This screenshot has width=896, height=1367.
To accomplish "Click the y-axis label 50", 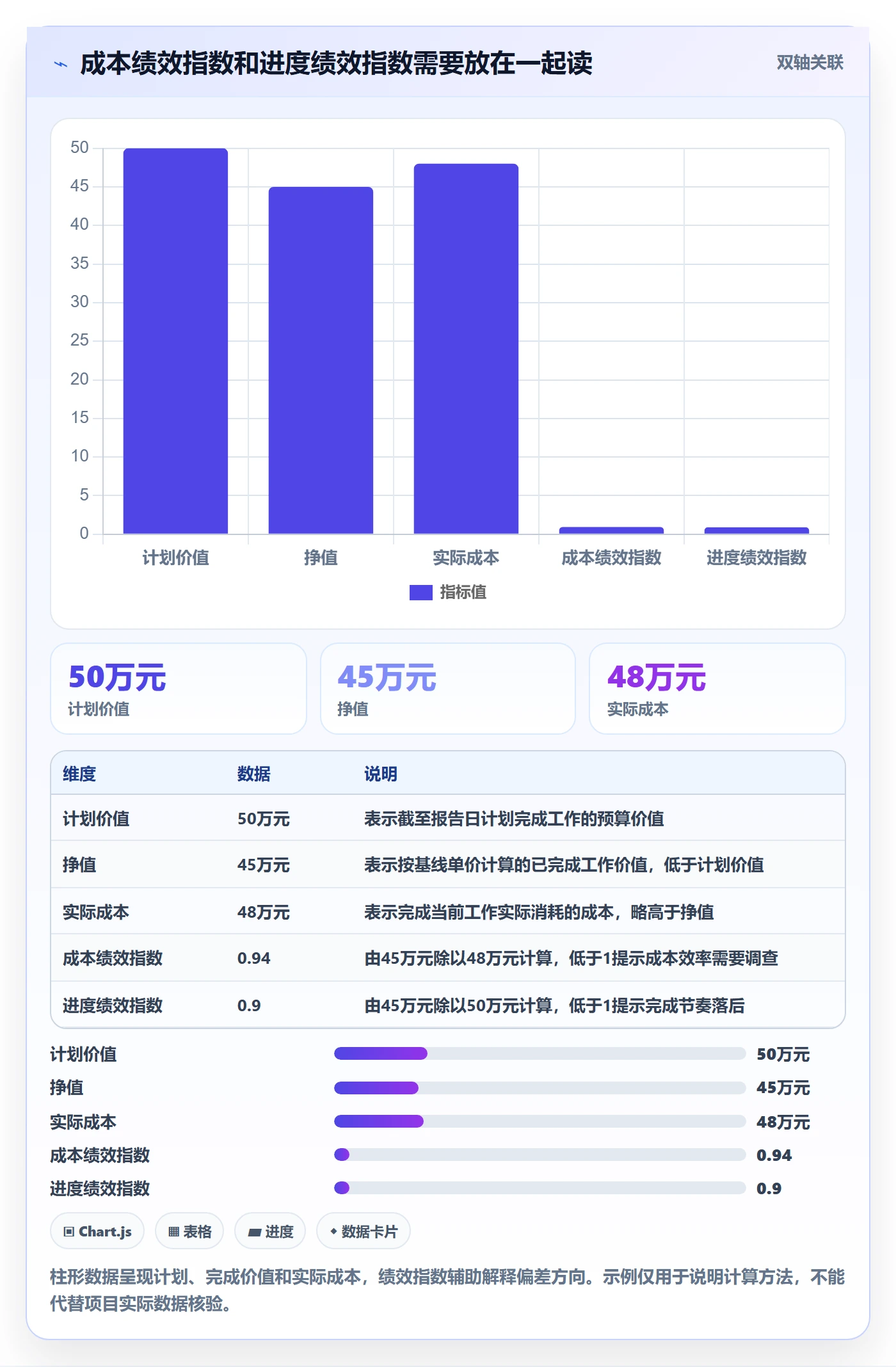I will point(79,147).
